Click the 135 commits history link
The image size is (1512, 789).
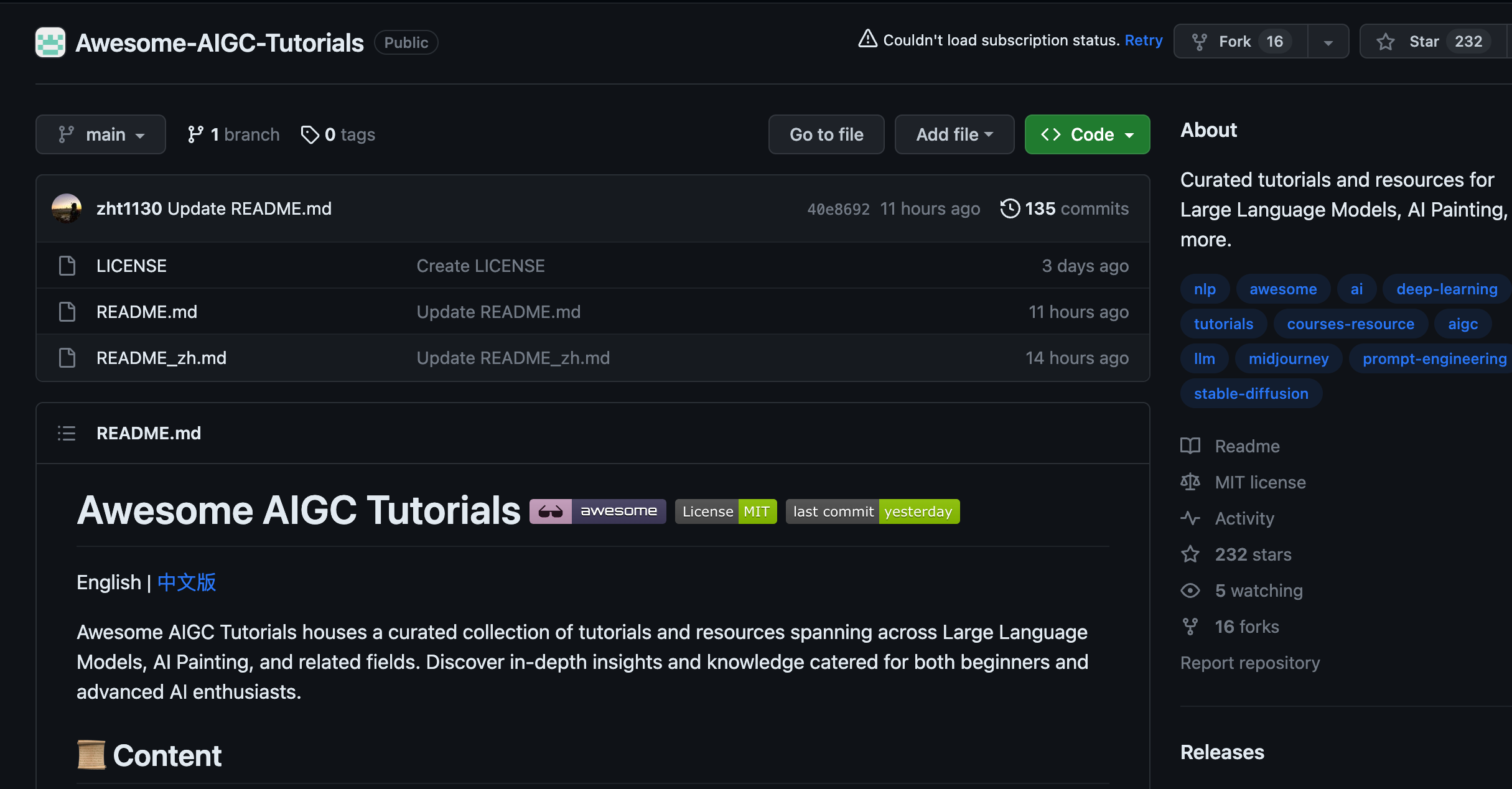[1064, 208]
